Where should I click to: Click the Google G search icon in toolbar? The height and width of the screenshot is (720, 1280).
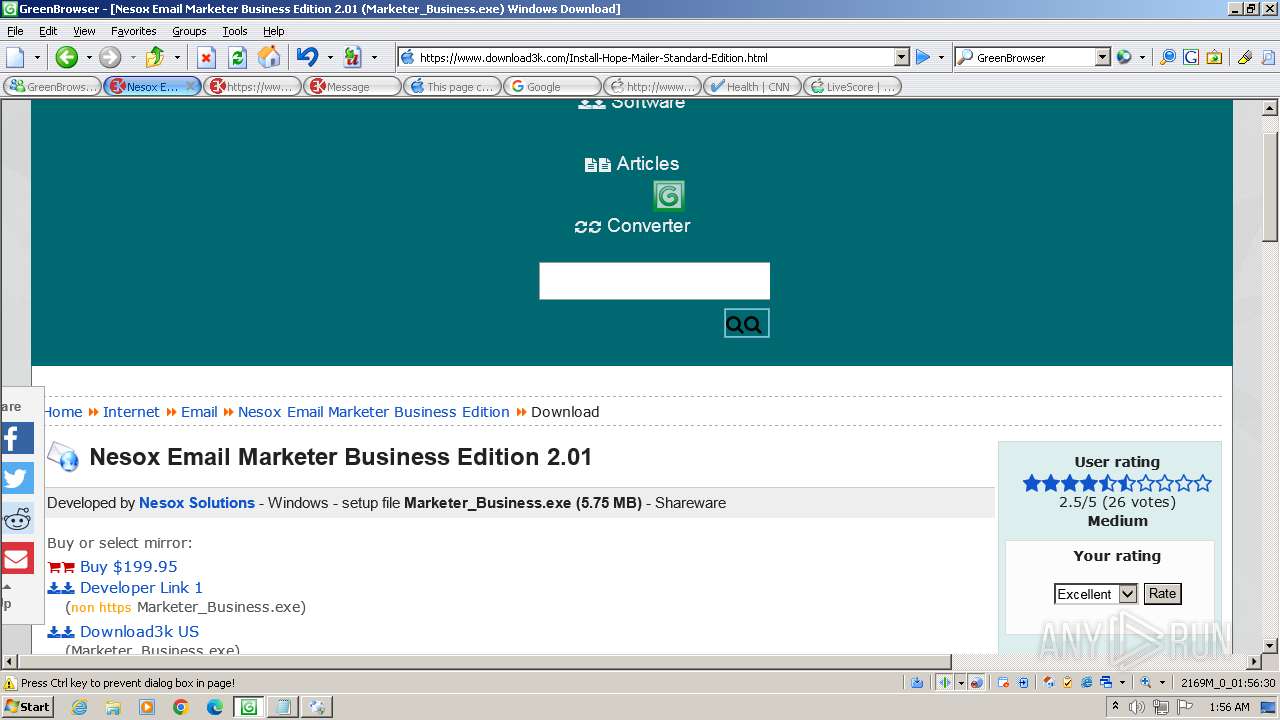[1191, 57]
